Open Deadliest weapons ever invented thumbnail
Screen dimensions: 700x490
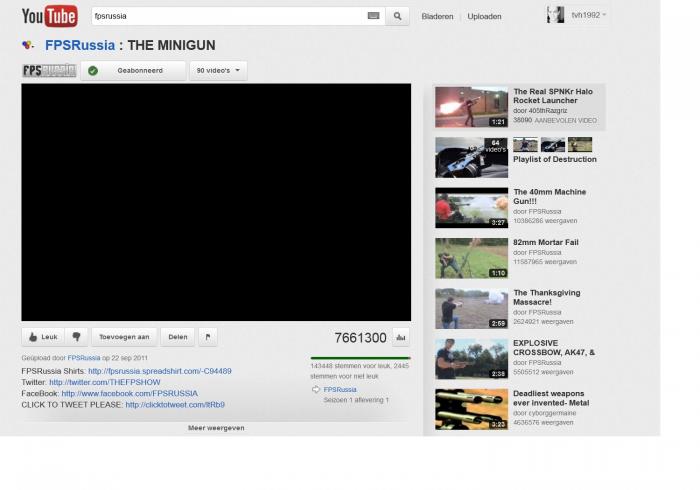click(x=471, y=409)
